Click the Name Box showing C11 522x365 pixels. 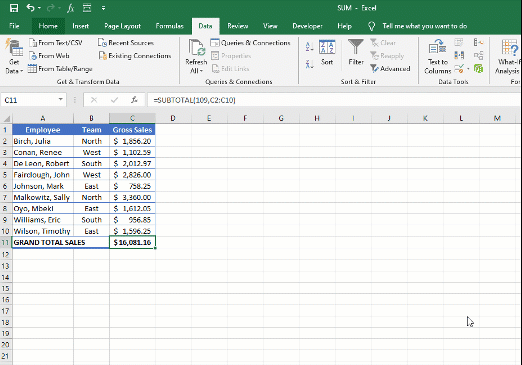(29, 100)
